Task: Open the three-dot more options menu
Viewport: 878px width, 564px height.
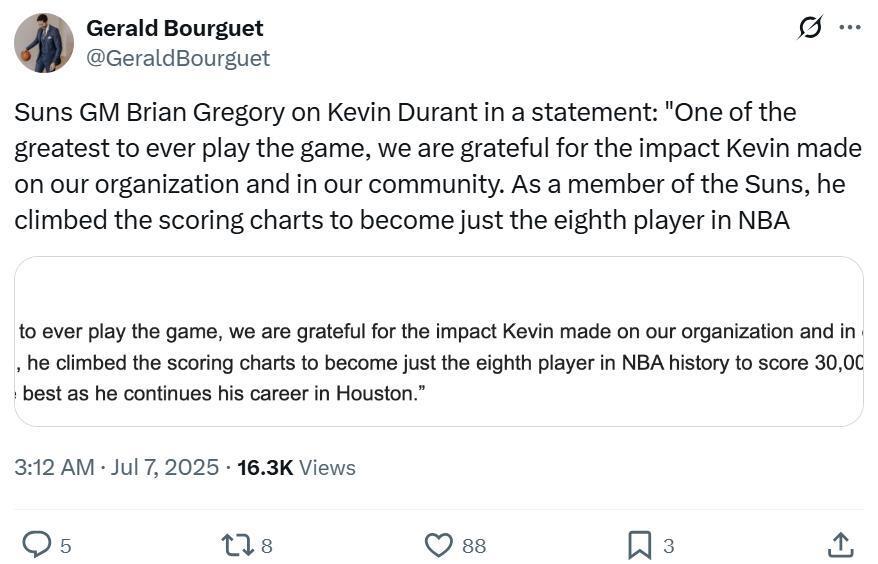Action: click(x=850, y=27)
